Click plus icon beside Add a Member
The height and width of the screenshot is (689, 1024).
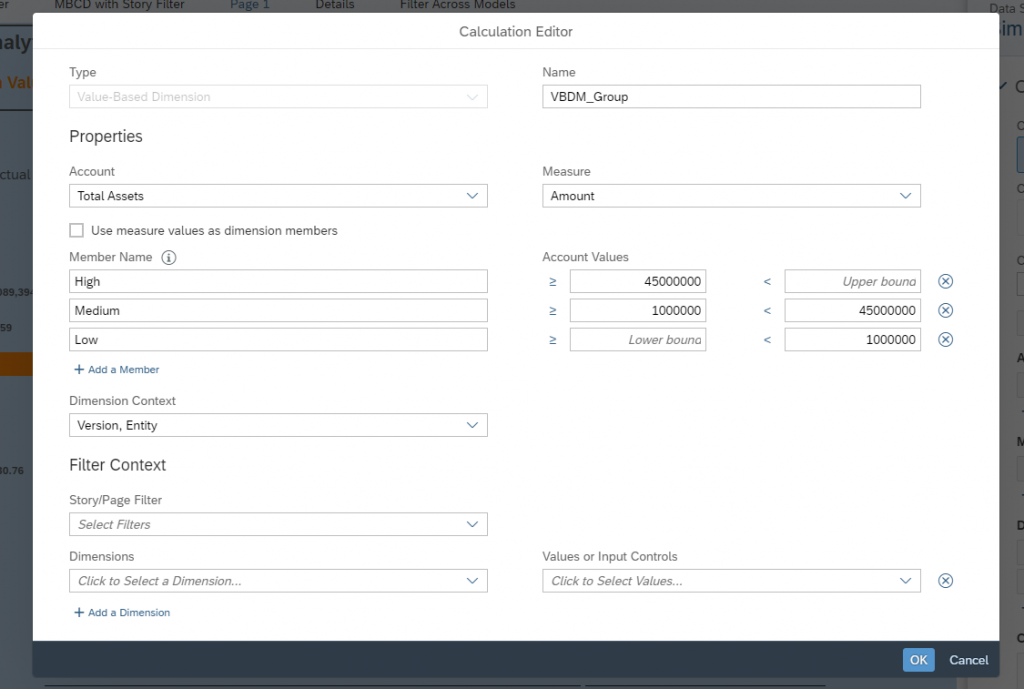pos(79,370)
